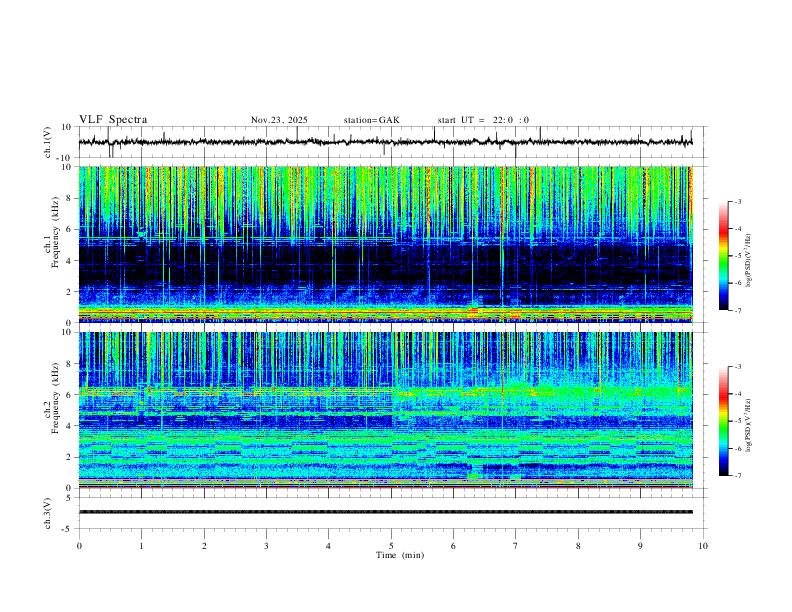This screenshot has width=792, height=612.
Task: Click the "-7" tick on ch.1 colorbar
Action: [x=737, y=311]
